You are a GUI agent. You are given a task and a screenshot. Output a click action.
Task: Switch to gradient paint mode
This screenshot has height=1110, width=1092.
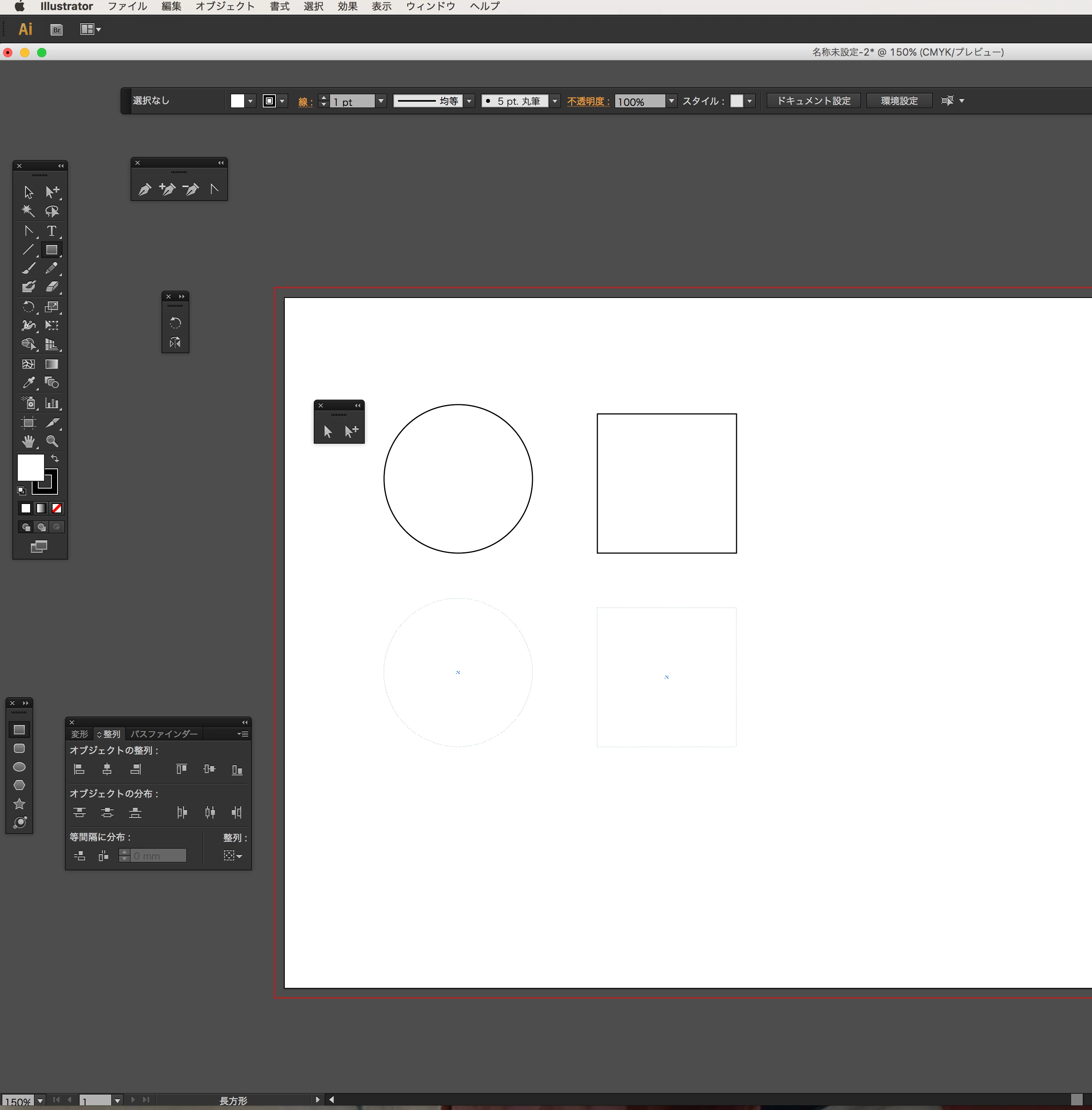click(x=41, y=508)
